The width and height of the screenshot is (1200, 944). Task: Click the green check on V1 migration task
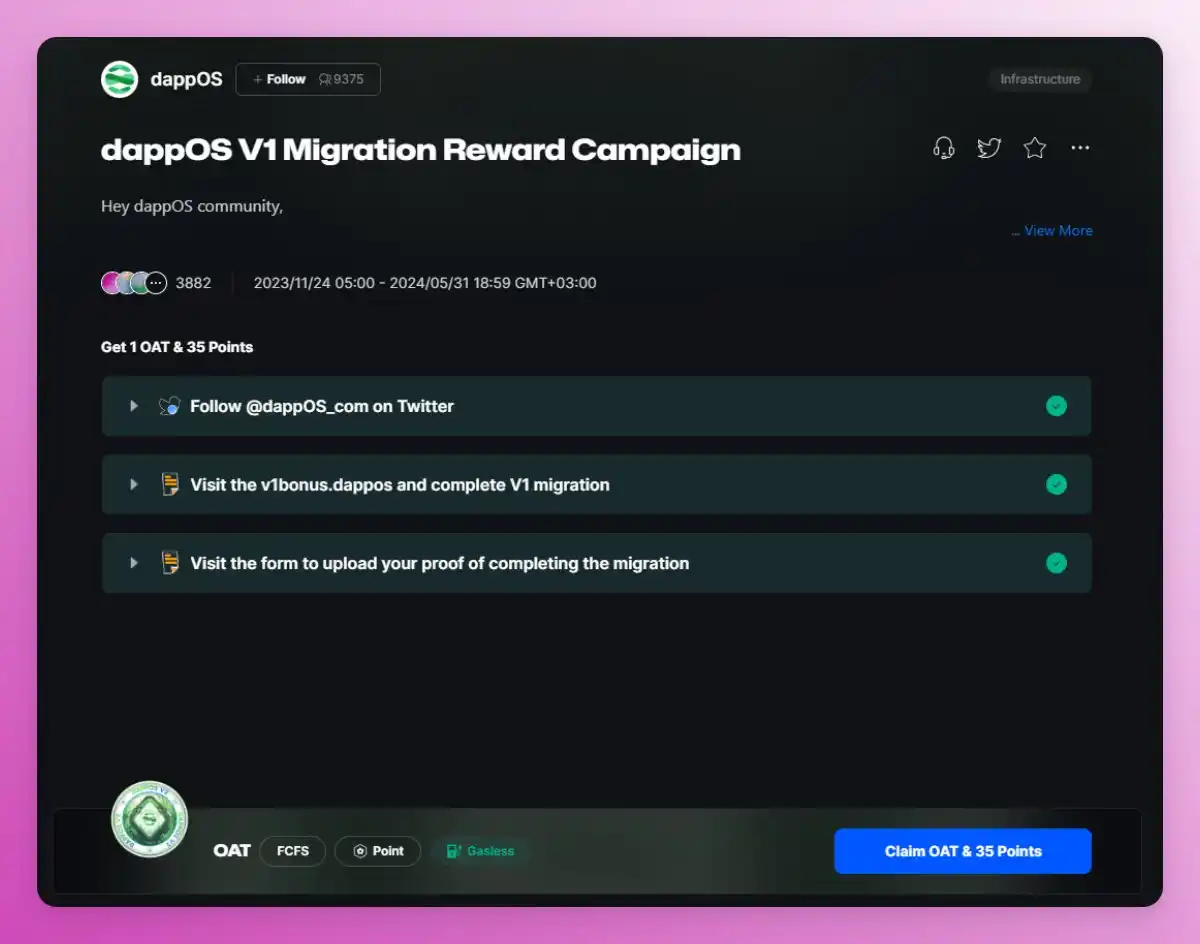(x=1056, y=485)
